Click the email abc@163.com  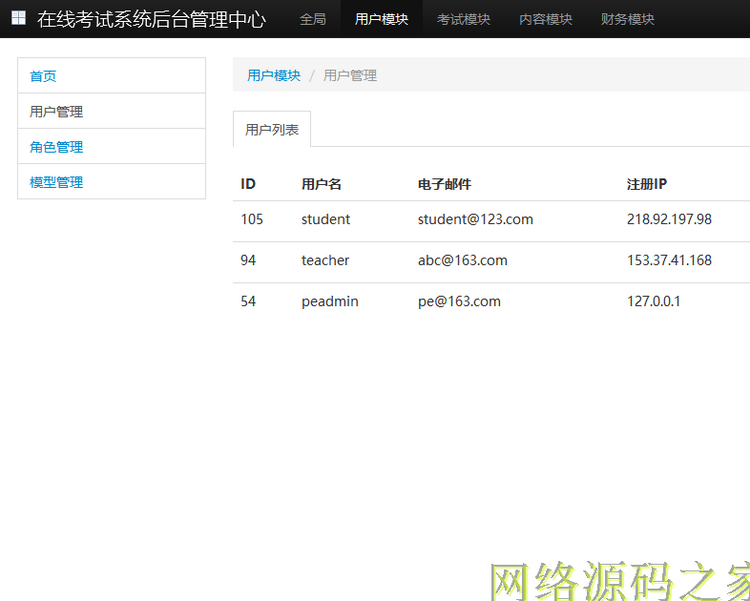pyautogui.click(x=463, y=260)
